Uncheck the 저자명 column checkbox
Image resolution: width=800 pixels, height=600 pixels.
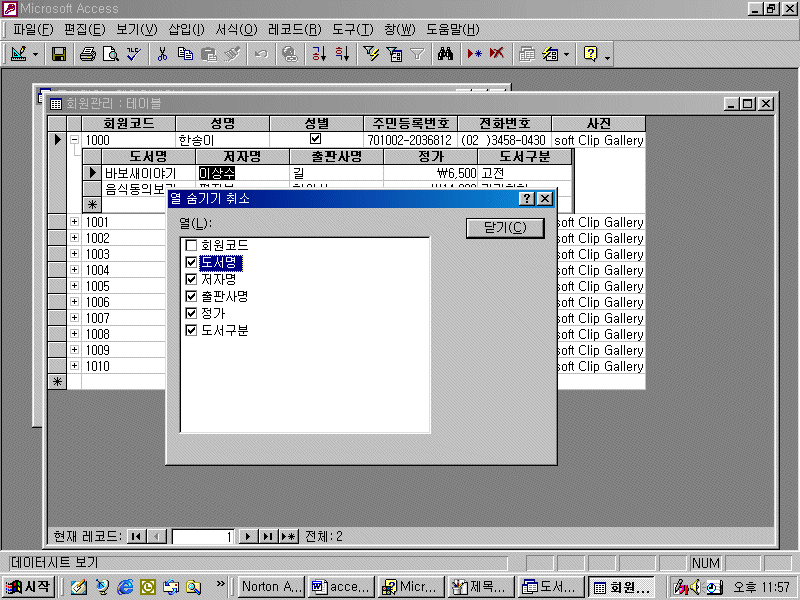191,279
